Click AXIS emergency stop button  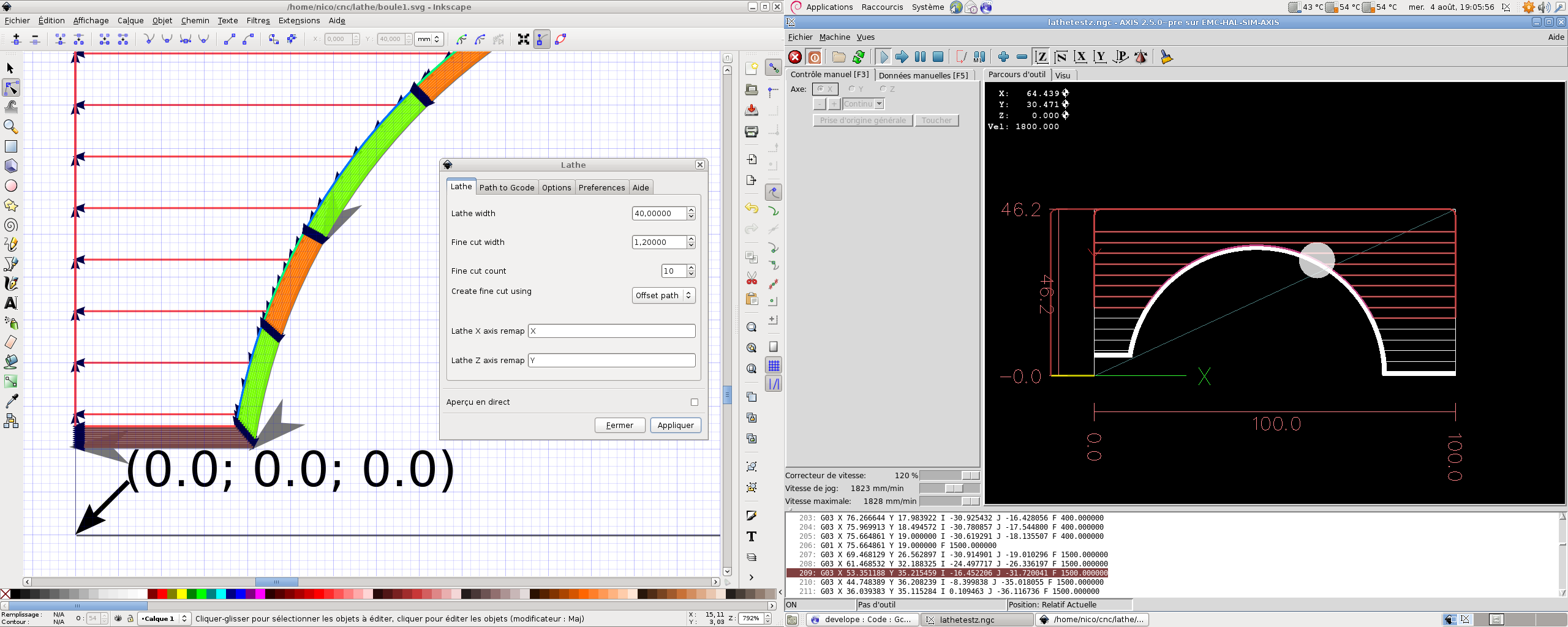coord(795,57)
